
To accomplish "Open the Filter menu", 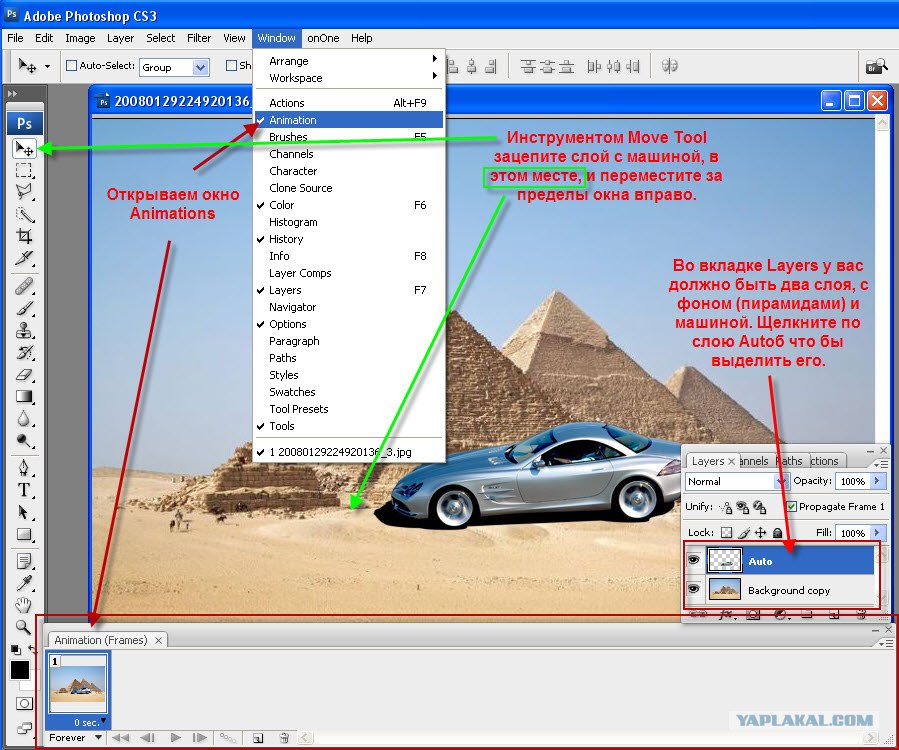I will pyautogui.click(x=198, y=38).
